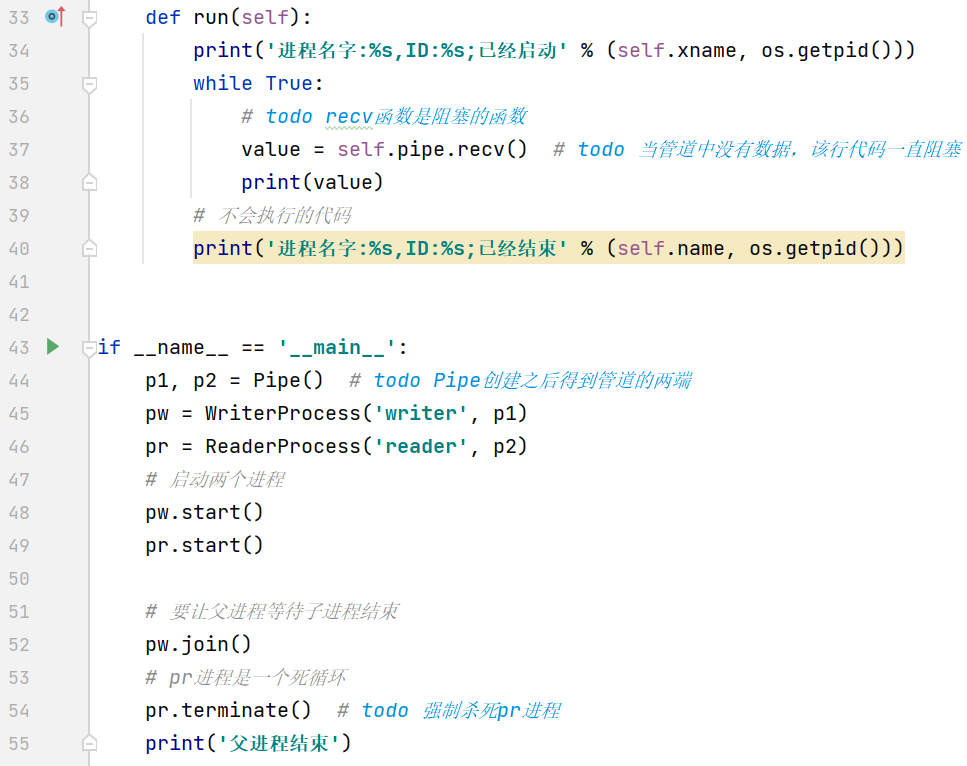
Task: Click the todo comment about recv on line 36
Action: 384,116
